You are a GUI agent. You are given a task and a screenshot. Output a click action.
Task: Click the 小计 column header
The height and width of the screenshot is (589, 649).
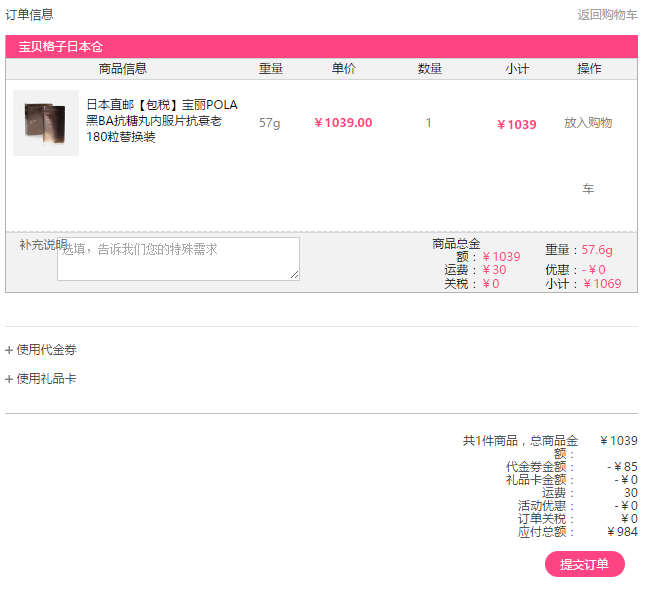tap(517, 69)
